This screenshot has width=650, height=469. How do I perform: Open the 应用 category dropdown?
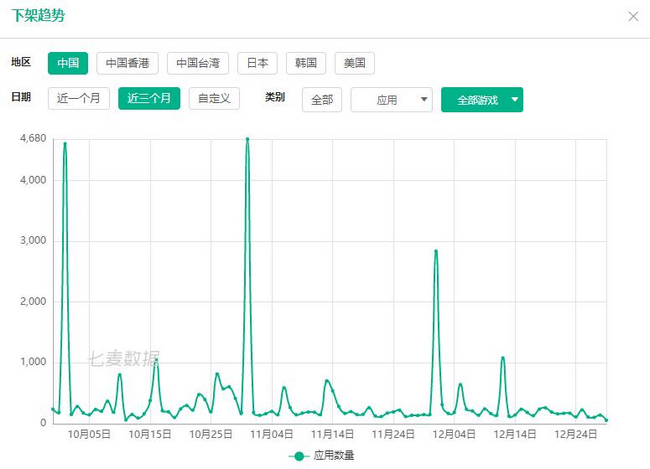click(x=391, y=100)
